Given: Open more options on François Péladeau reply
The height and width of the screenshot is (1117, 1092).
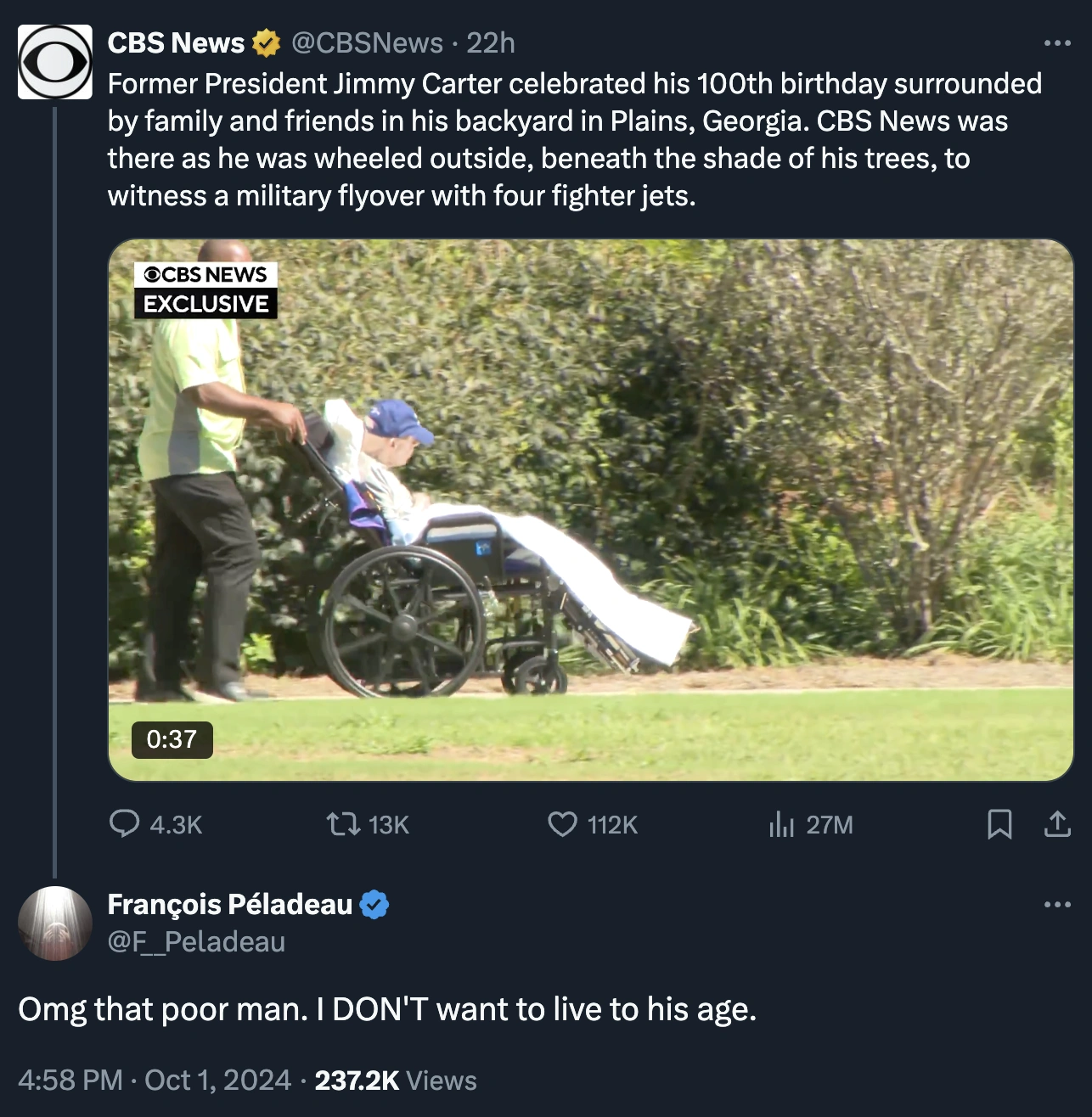Looking at the screenshot, I should [x=1057, y=905].
